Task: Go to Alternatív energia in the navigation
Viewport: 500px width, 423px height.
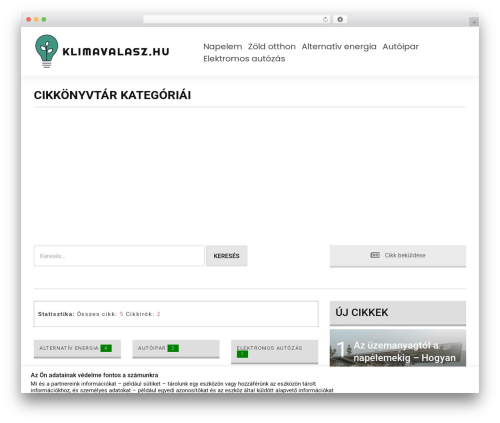Action: point(339,47)
